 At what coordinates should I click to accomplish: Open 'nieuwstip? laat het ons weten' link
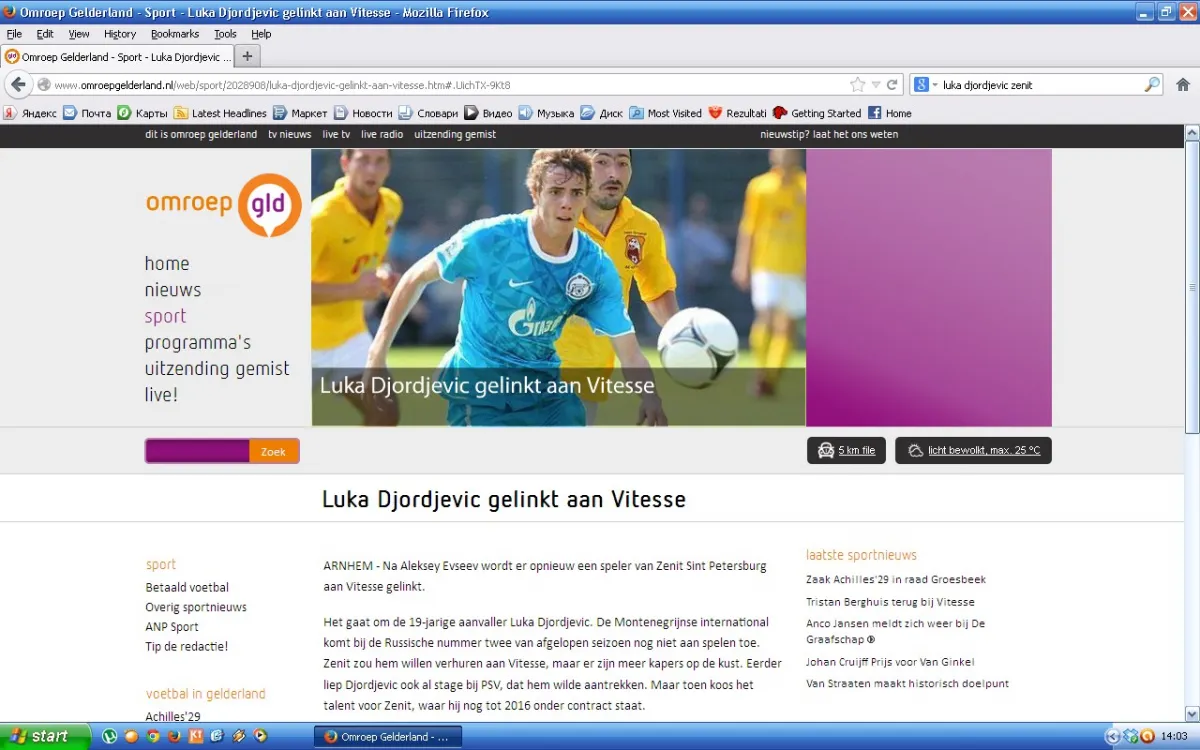click(x=829, y=134)
